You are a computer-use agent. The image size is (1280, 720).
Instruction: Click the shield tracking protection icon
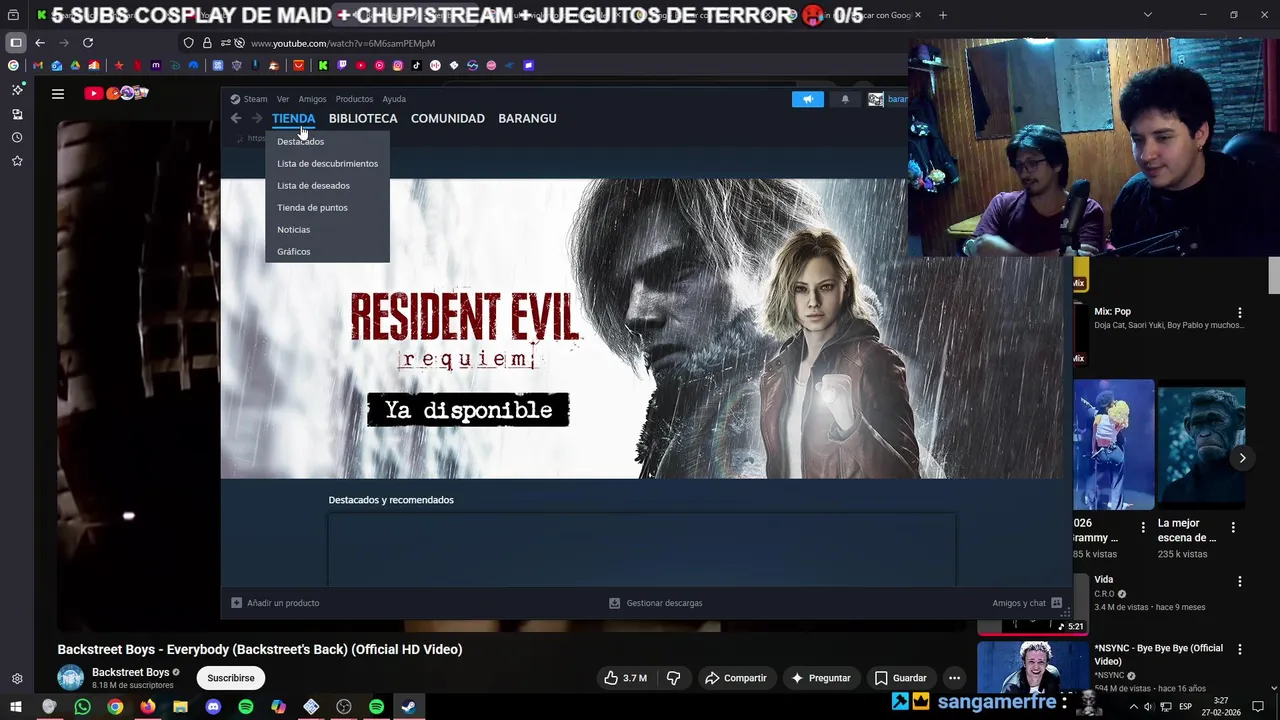click(x=188, y=43)
